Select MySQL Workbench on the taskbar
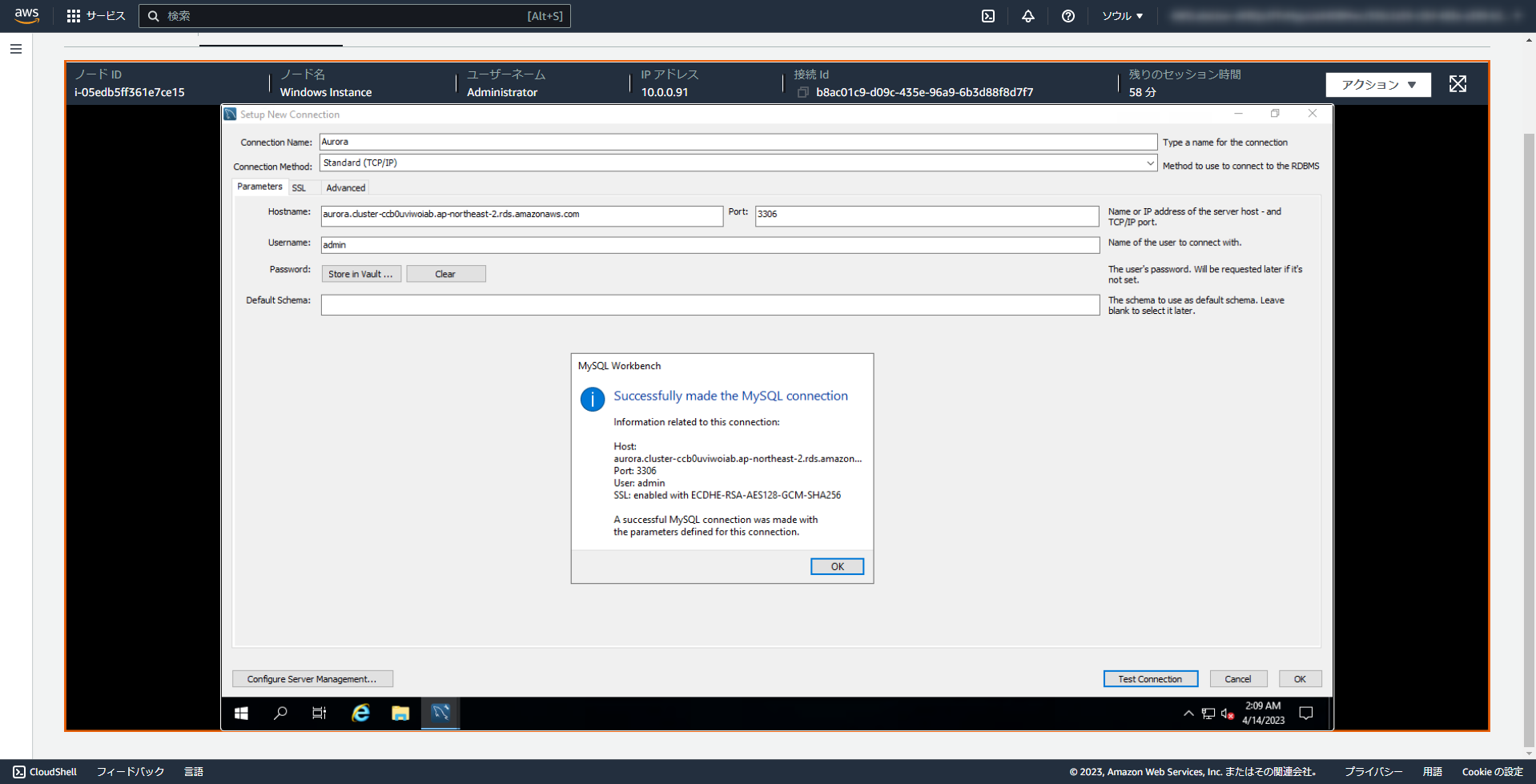 click(x=440, y=713)
